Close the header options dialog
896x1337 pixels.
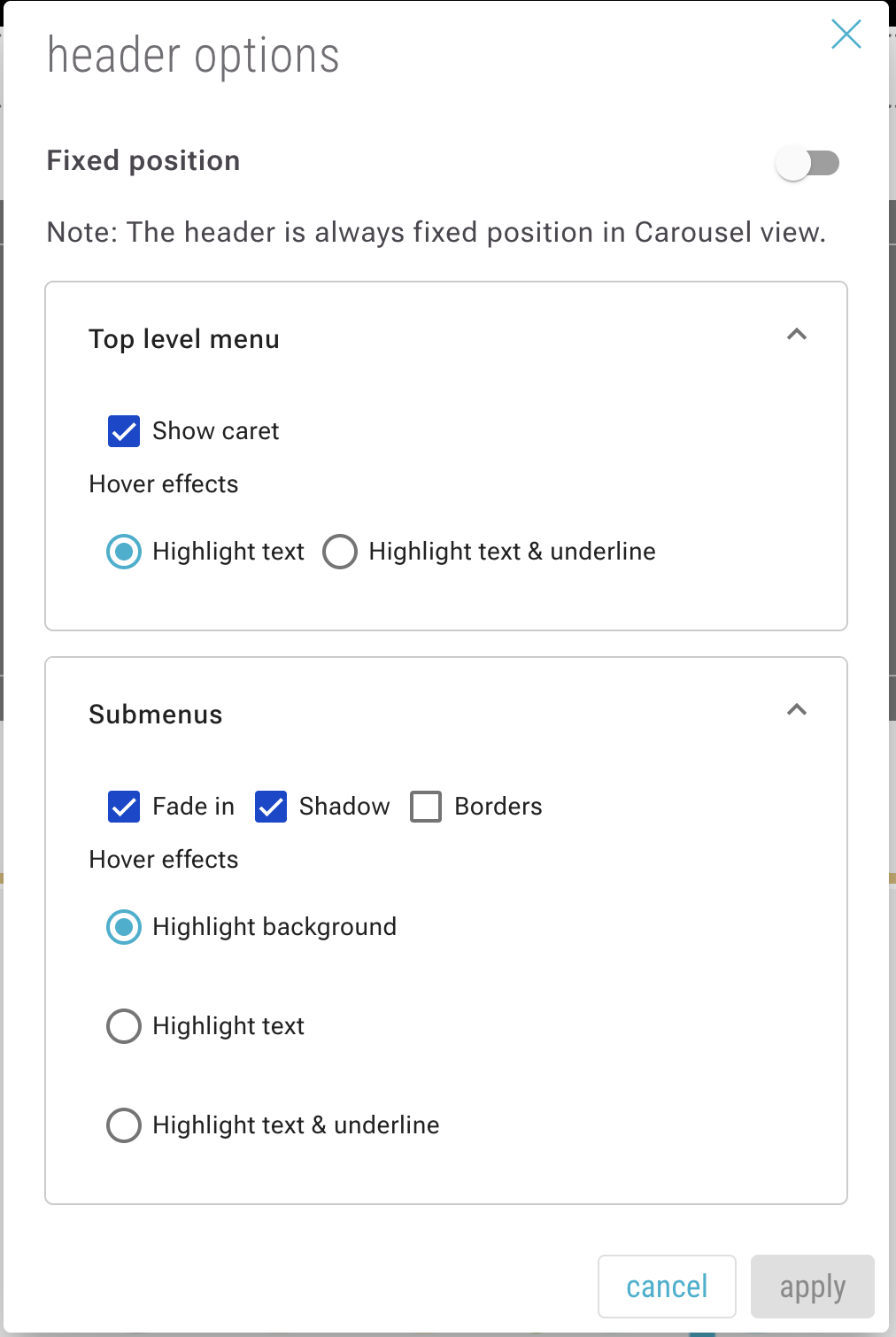click(x=846, y=35)
